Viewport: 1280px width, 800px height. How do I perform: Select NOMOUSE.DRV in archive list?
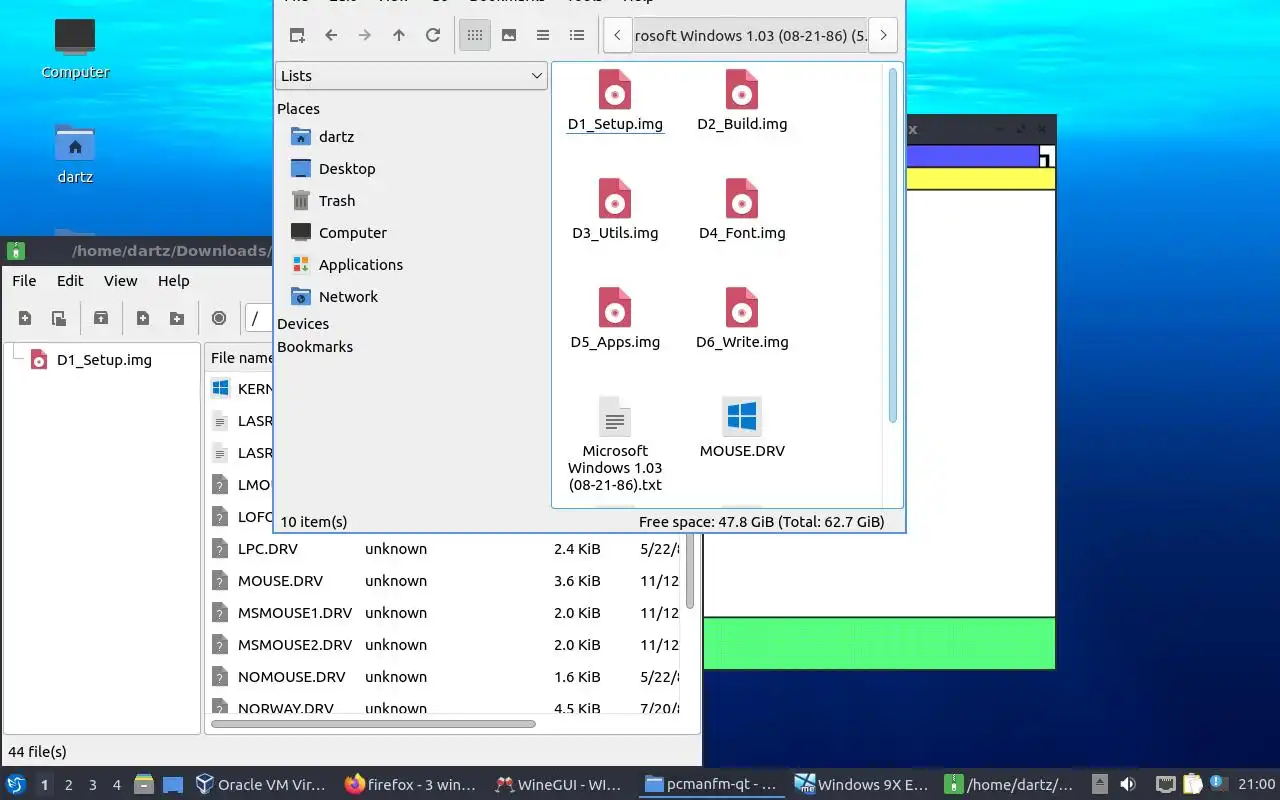click(x=444, y=677)
